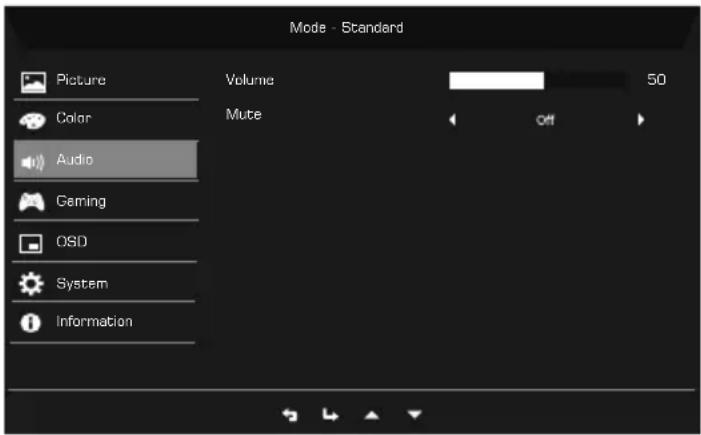Image resolution: width=701 pixels, height=435 pixels.
Task: Click the Color palette icon
Action: [x=32, y=121]
